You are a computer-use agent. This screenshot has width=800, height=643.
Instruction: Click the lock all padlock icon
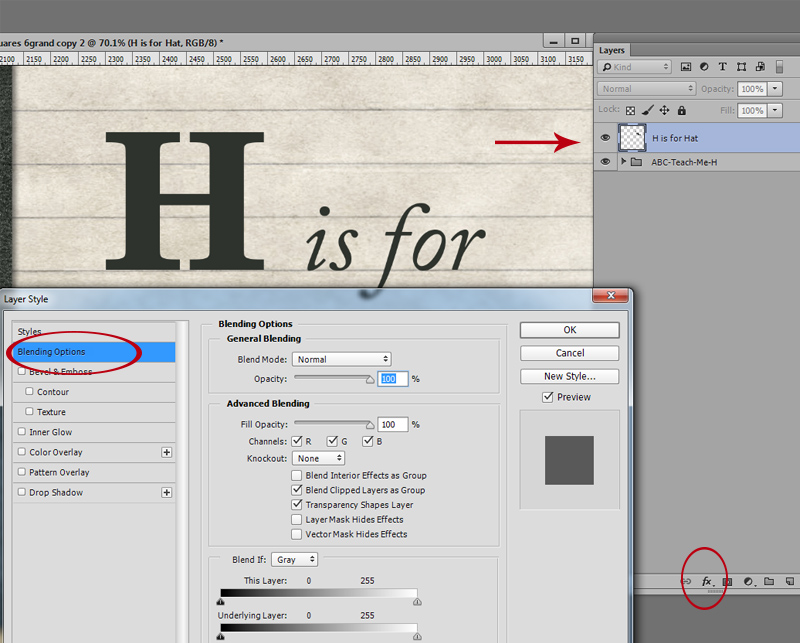point(682,110)
